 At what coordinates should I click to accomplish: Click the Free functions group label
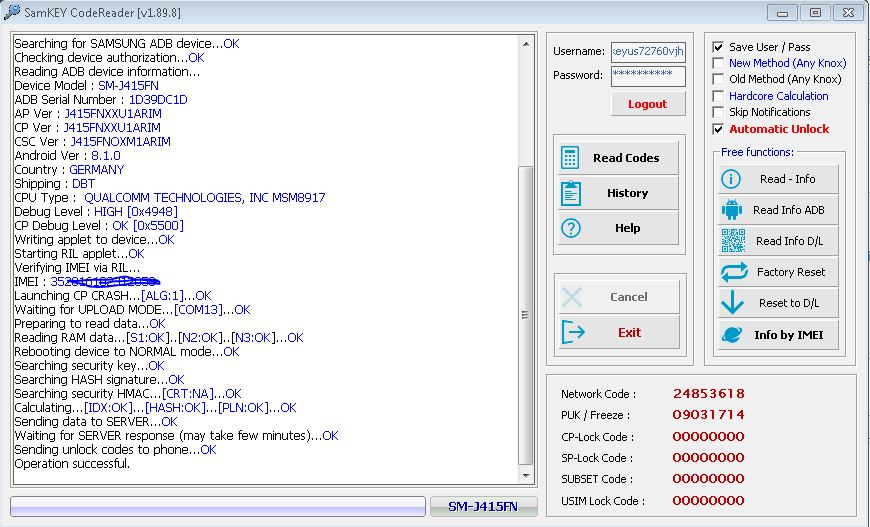(757, 152)
